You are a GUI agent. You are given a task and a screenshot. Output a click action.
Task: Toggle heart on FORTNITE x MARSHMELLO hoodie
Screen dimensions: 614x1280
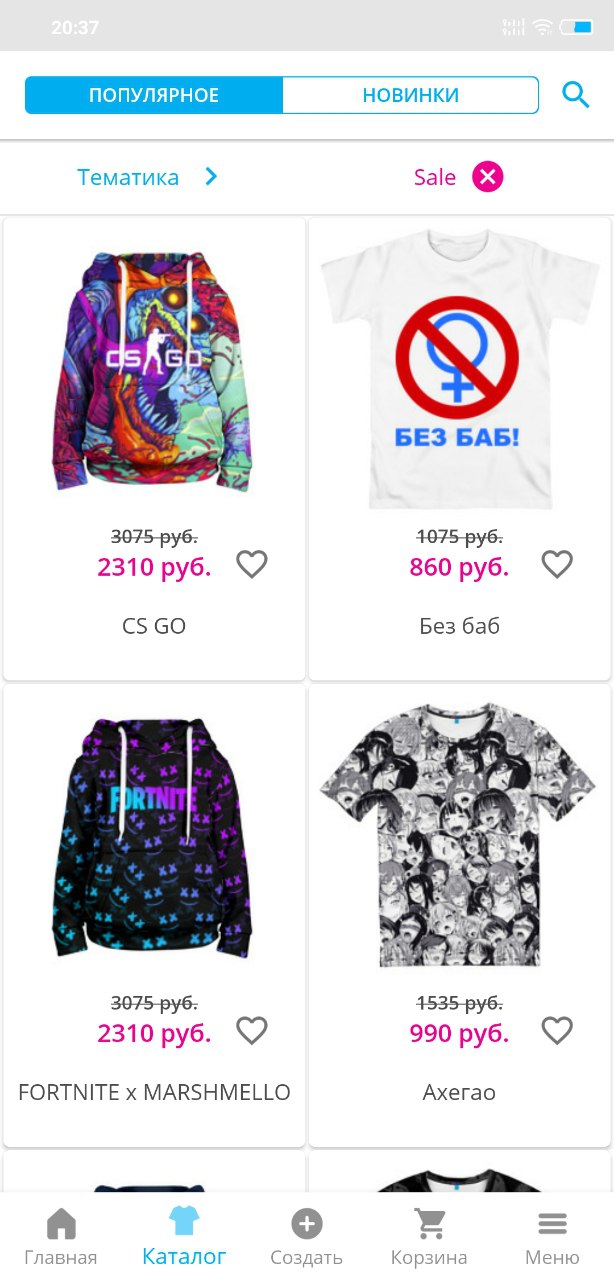point(252,1030)
